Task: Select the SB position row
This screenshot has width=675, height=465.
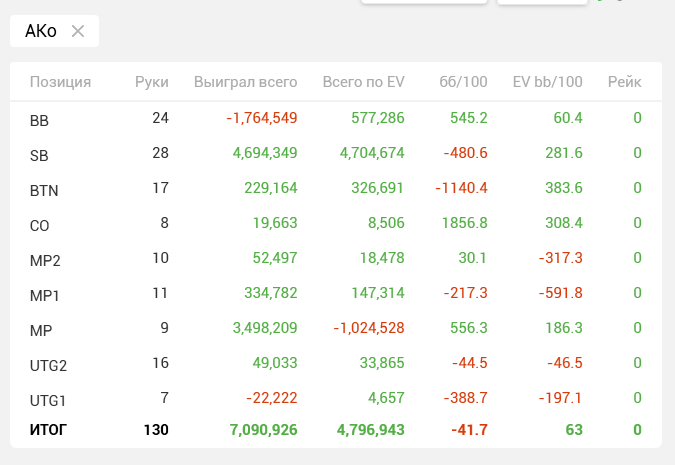Action: point(40,155)
